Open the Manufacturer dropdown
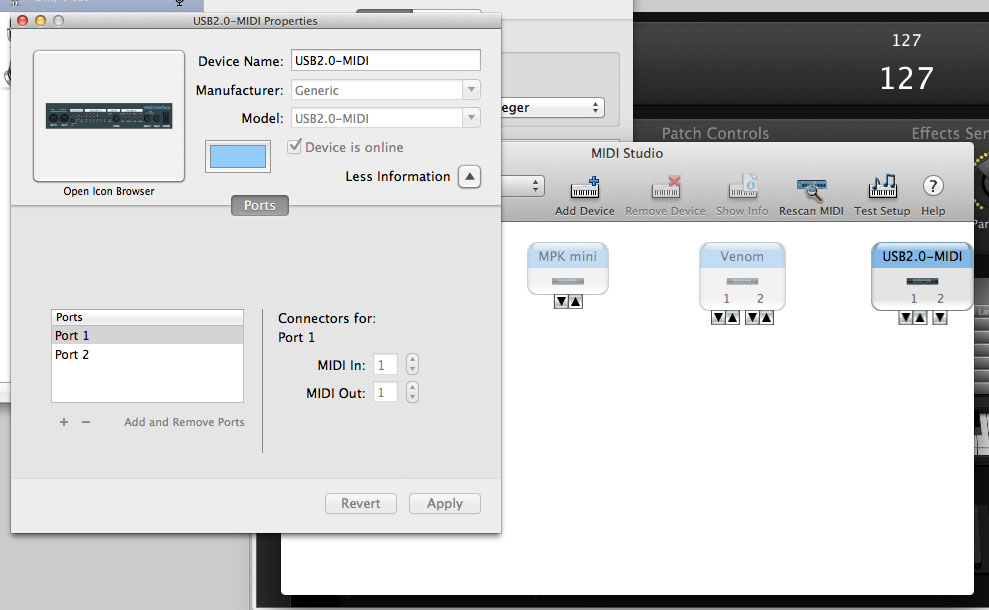The image size is (989, 610). point(471,90)
